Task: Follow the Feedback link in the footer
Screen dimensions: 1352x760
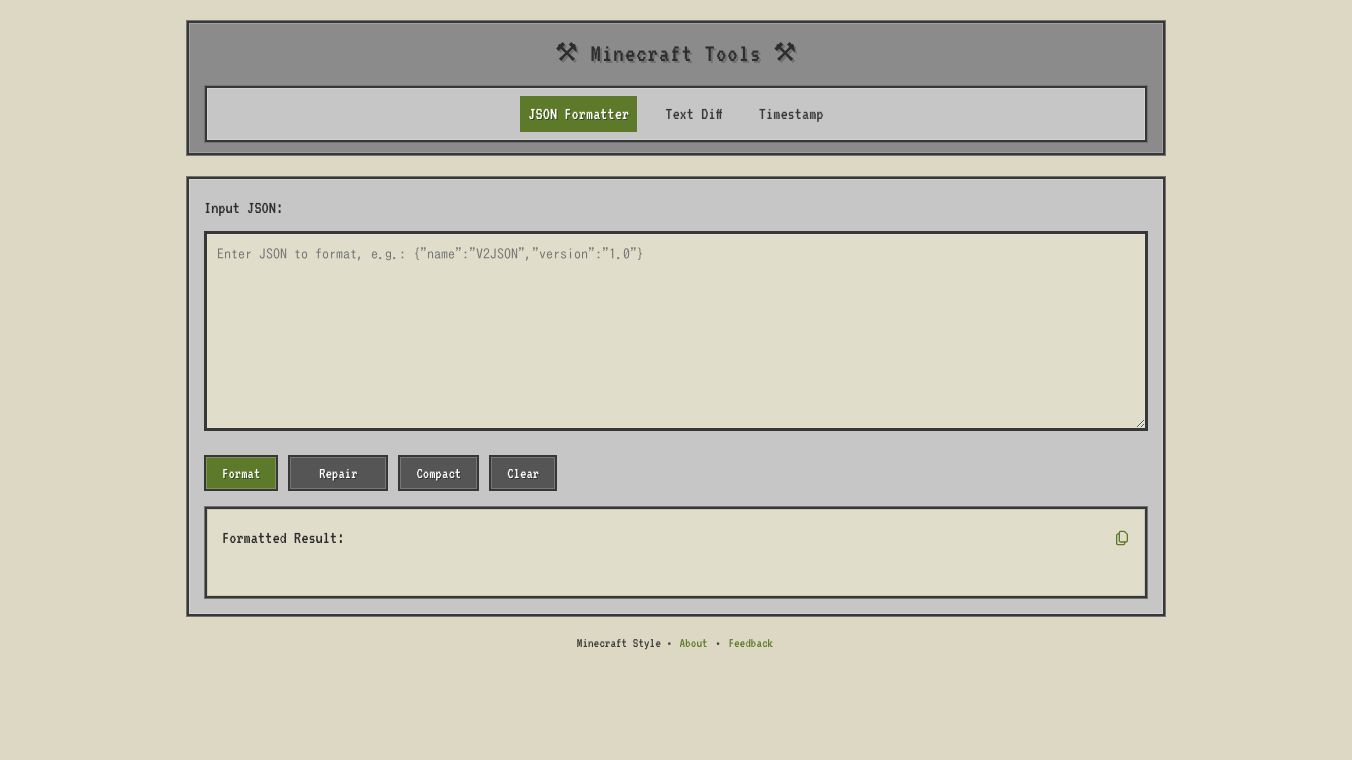Action: point(750,643)
